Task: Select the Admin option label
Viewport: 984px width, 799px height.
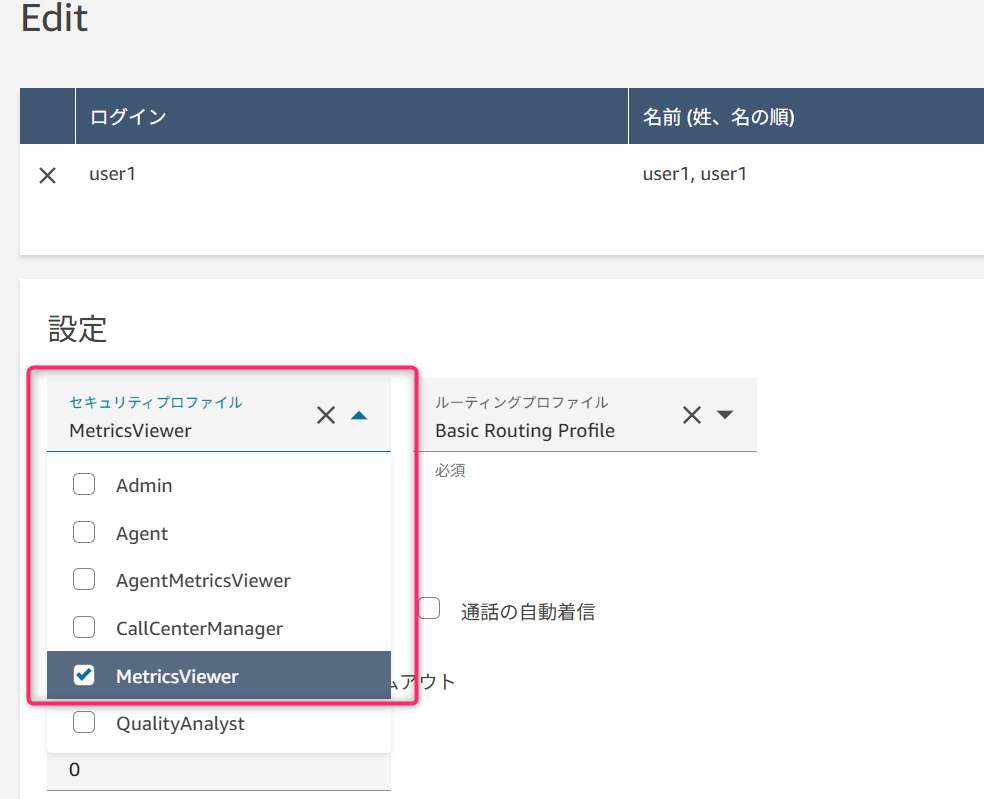Action: (144, 485)
